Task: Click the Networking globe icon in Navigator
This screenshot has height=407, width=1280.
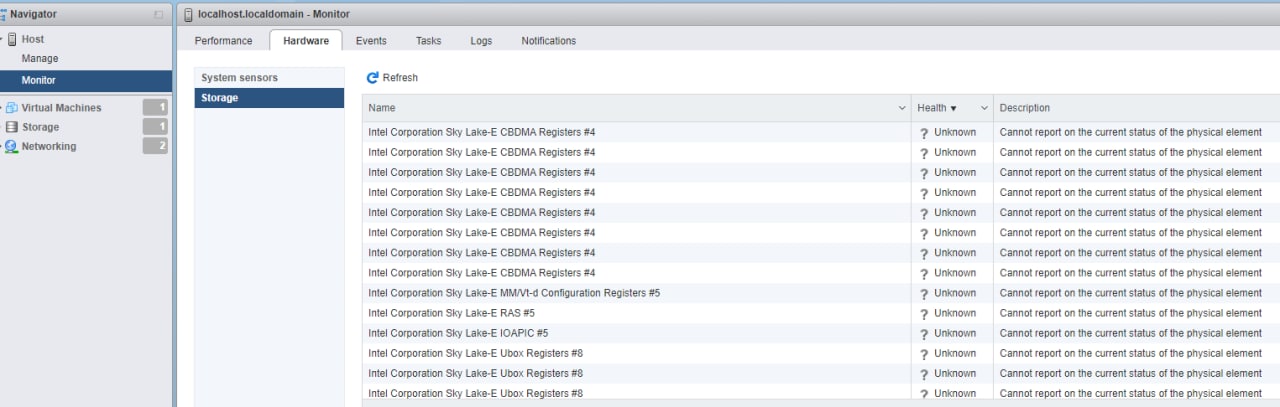Action: 12,146
